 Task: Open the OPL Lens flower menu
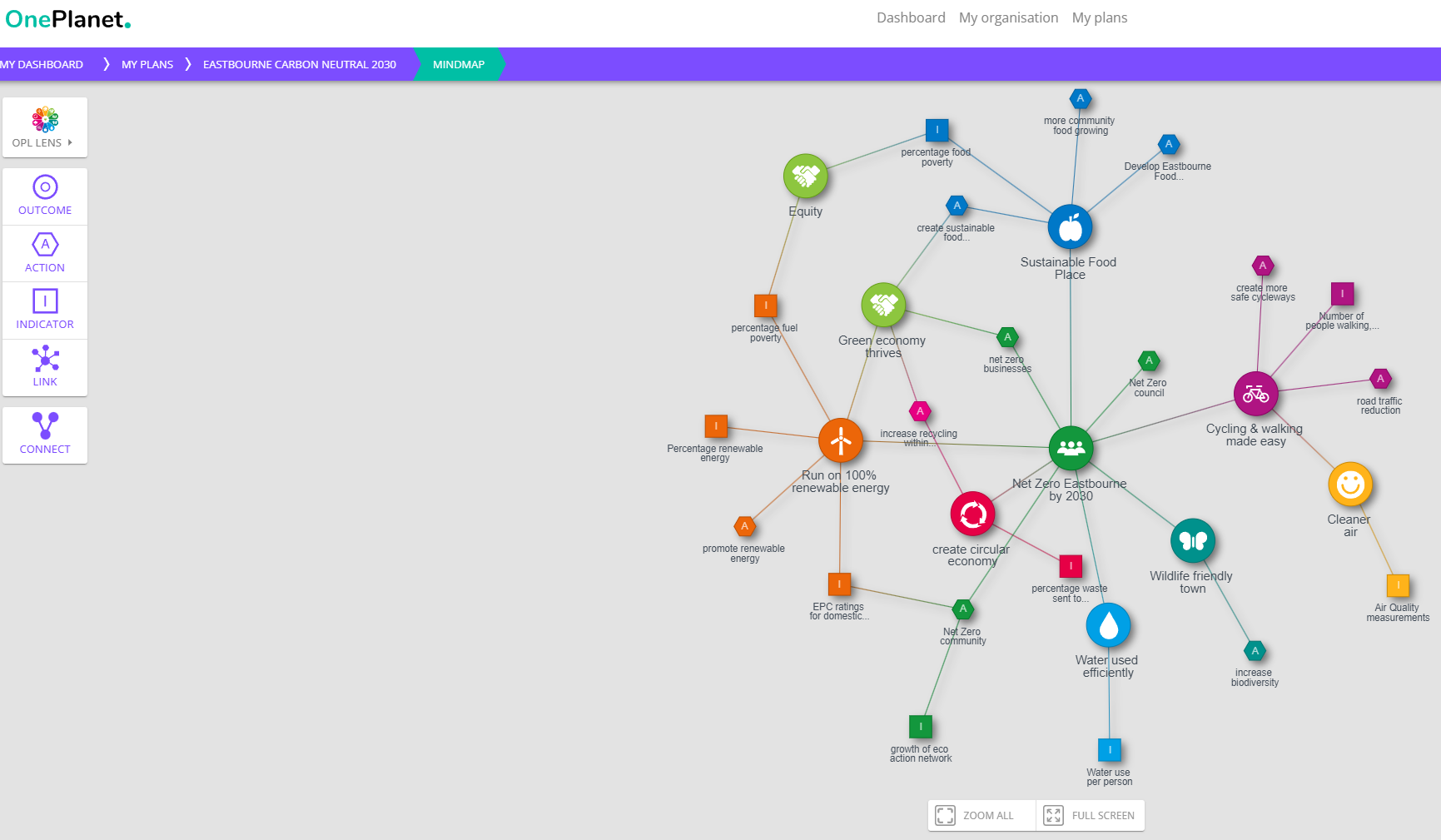(x=45, y=127)
